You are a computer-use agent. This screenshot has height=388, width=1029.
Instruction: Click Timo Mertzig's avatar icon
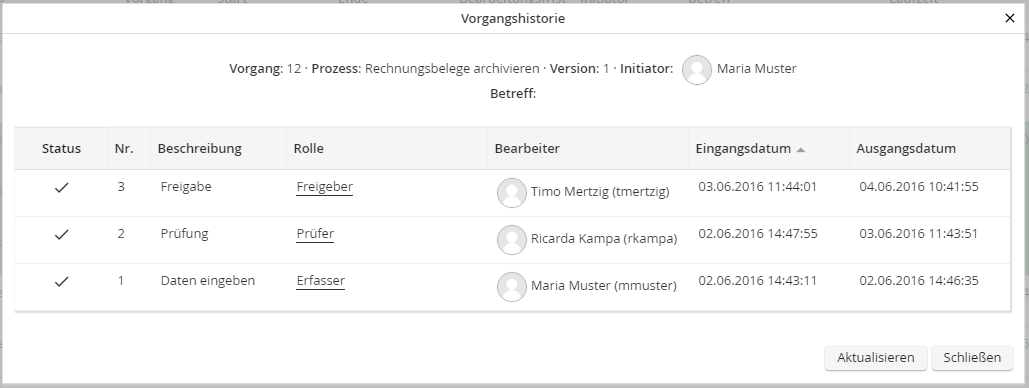point(512,192)
